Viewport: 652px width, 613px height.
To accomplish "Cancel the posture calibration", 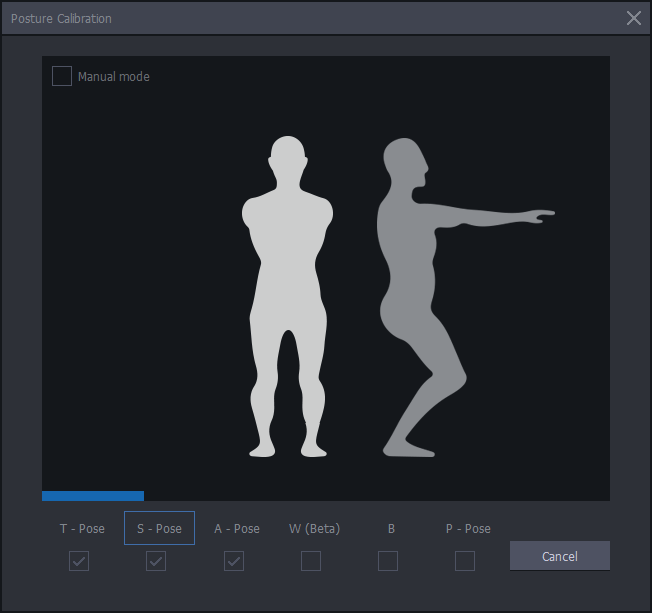I will [x=560, y=556].
